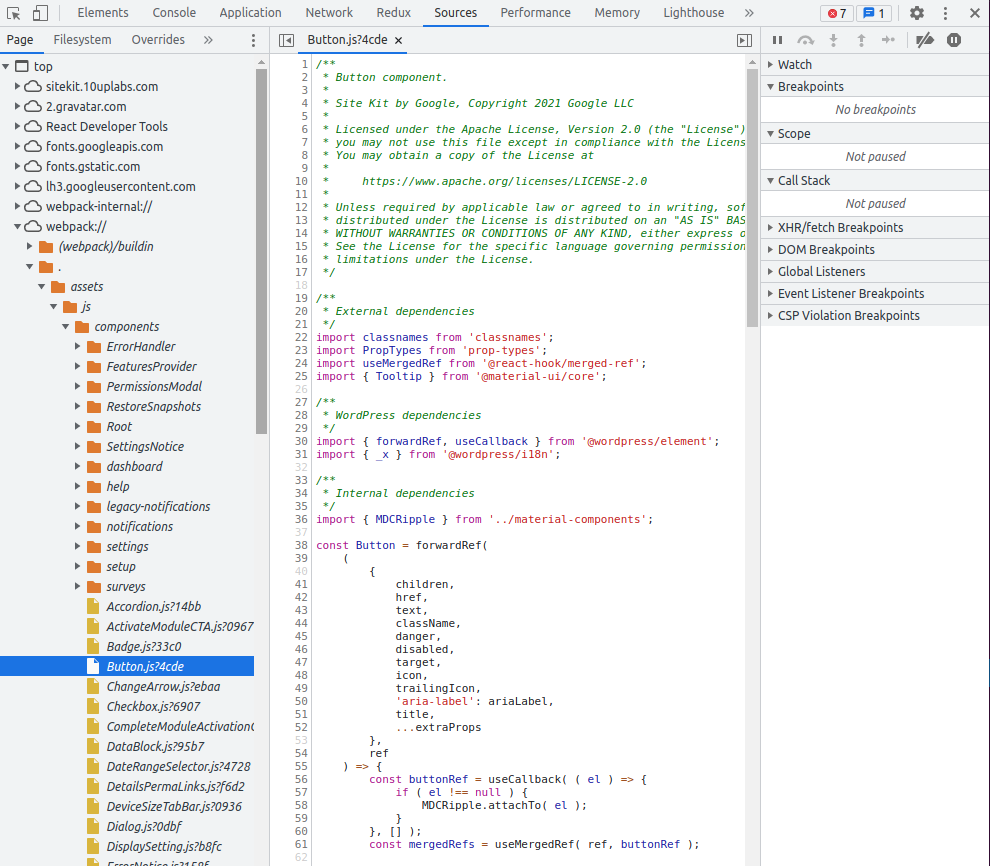The height and width of the screenshot is (866, 990).
Task: Show more DevTools tabs chevron
Action: coord(749,13)
